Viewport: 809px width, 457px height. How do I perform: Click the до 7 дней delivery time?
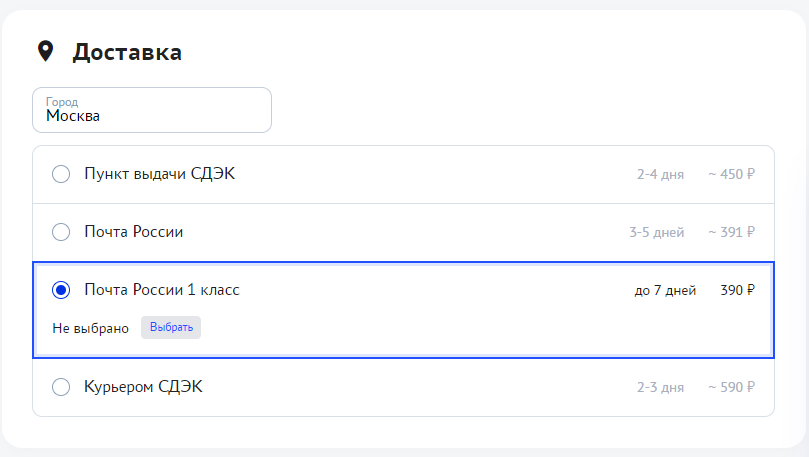tap(665, 290)
